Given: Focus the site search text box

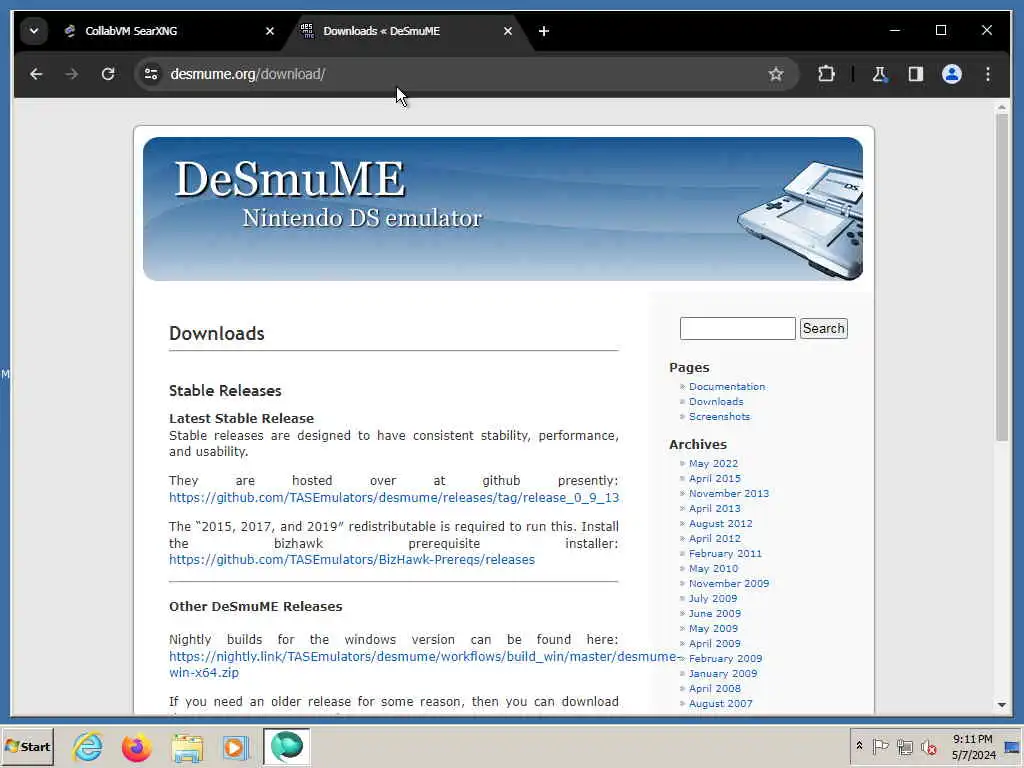Looking at the screenshot, I should pyautogui.click(x=737, y=328).
